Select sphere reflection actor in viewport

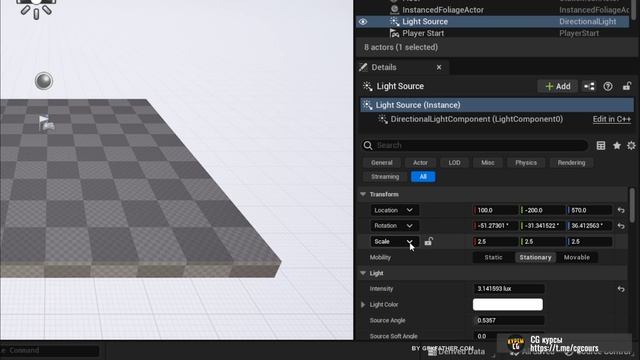(x=44, y=81)
